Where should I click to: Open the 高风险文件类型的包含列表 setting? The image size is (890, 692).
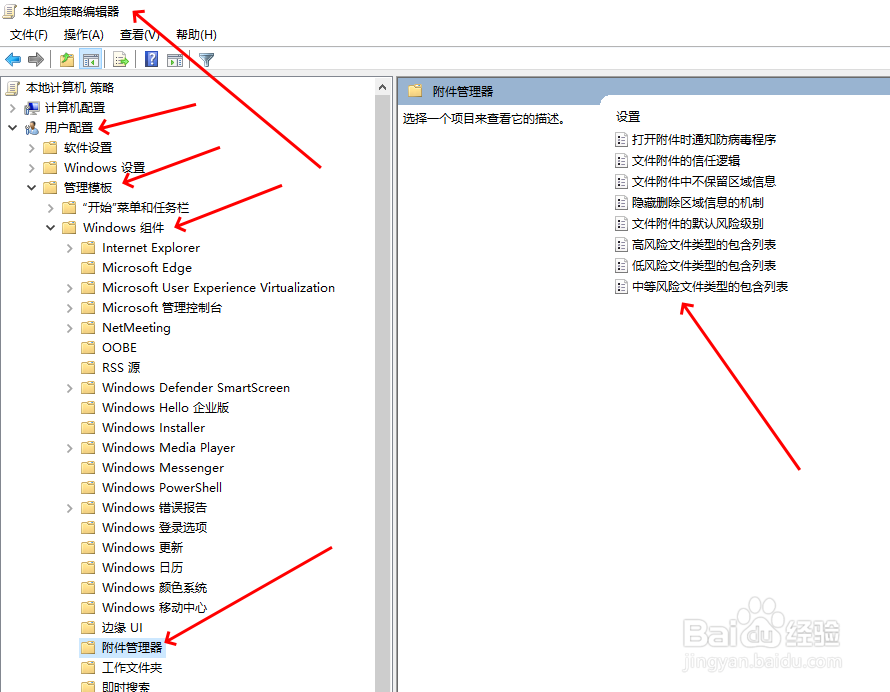click(x=704, y=244)
